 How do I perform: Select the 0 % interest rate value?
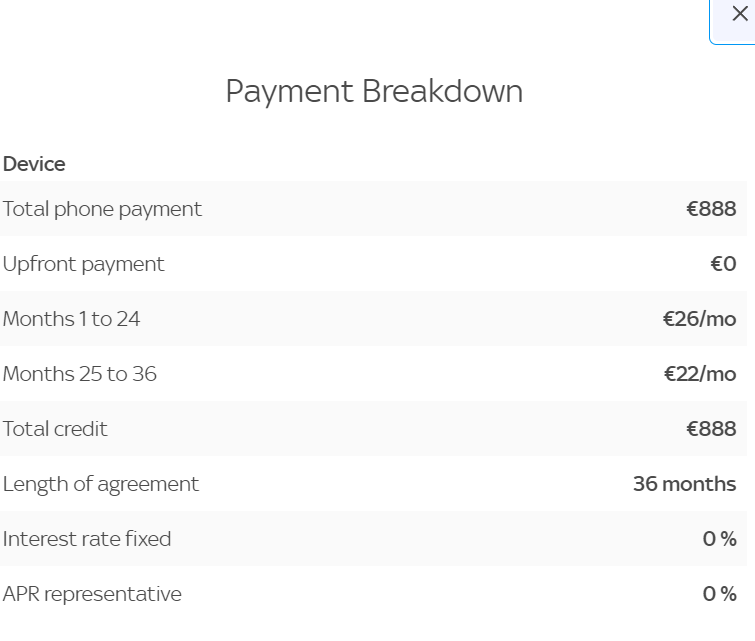click(x=719, y=539)
